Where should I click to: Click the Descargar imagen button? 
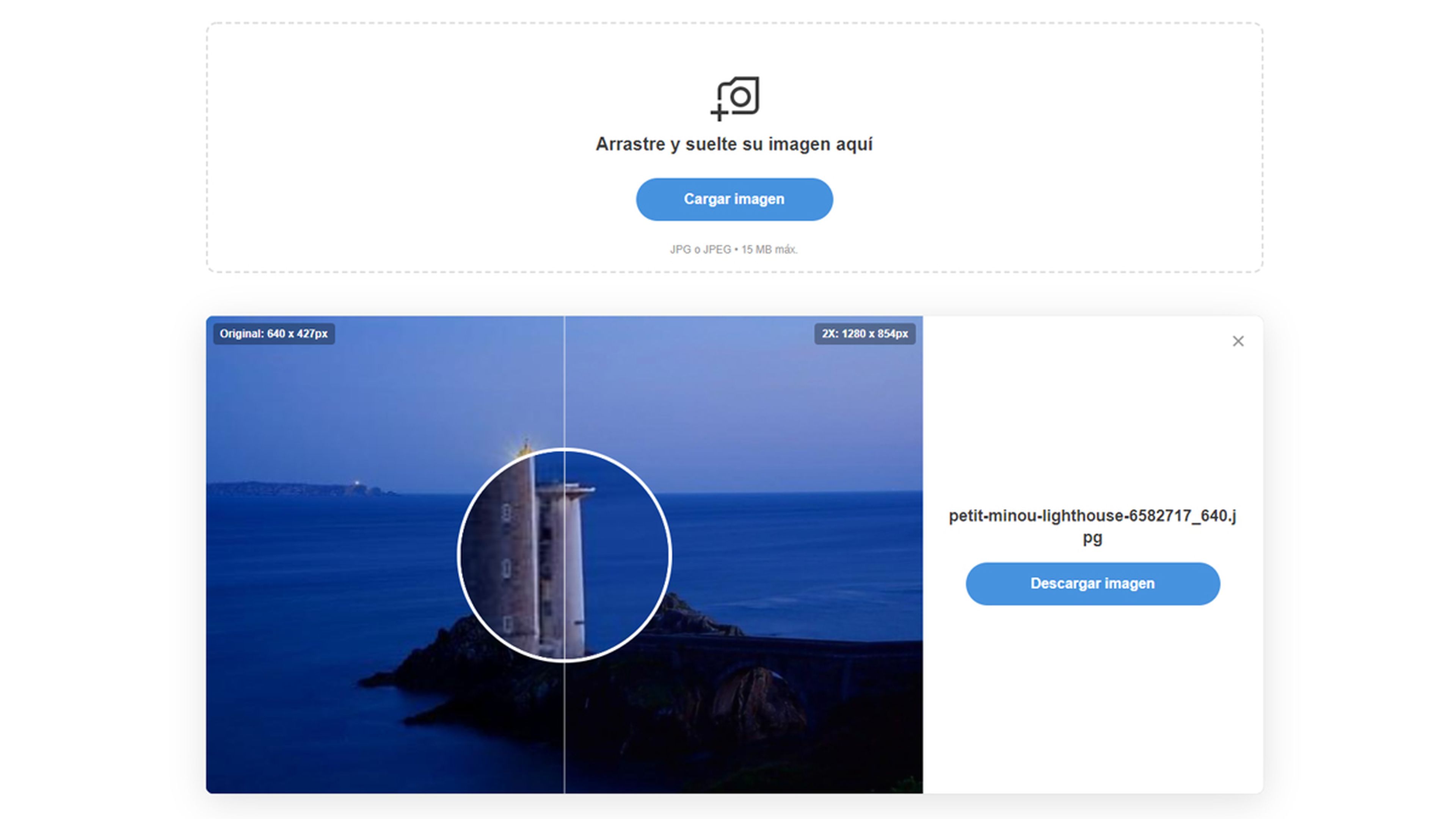click(1092, 584)
